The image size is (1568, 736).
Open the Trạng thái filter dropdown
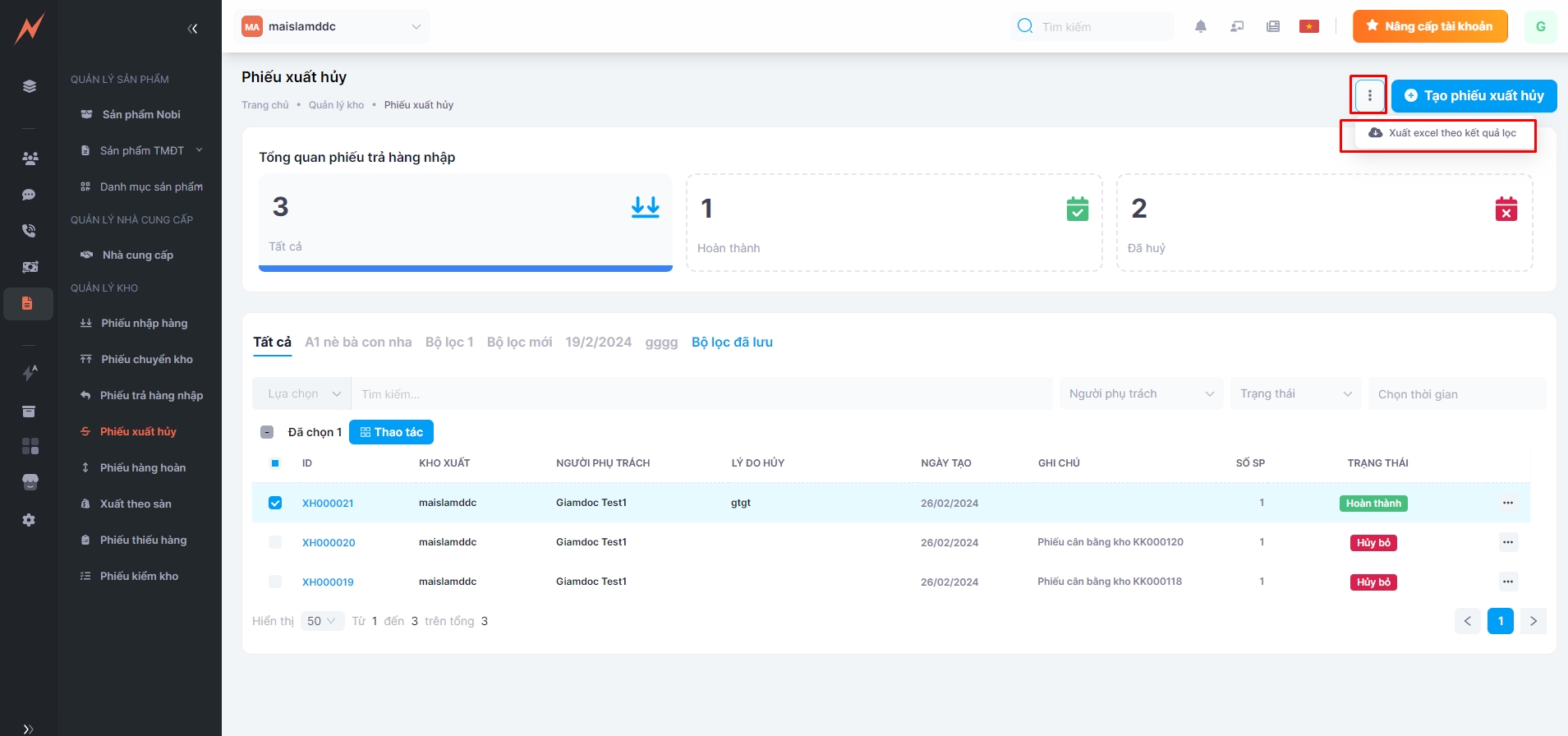pyautogui.click(x=1294, y=394)
